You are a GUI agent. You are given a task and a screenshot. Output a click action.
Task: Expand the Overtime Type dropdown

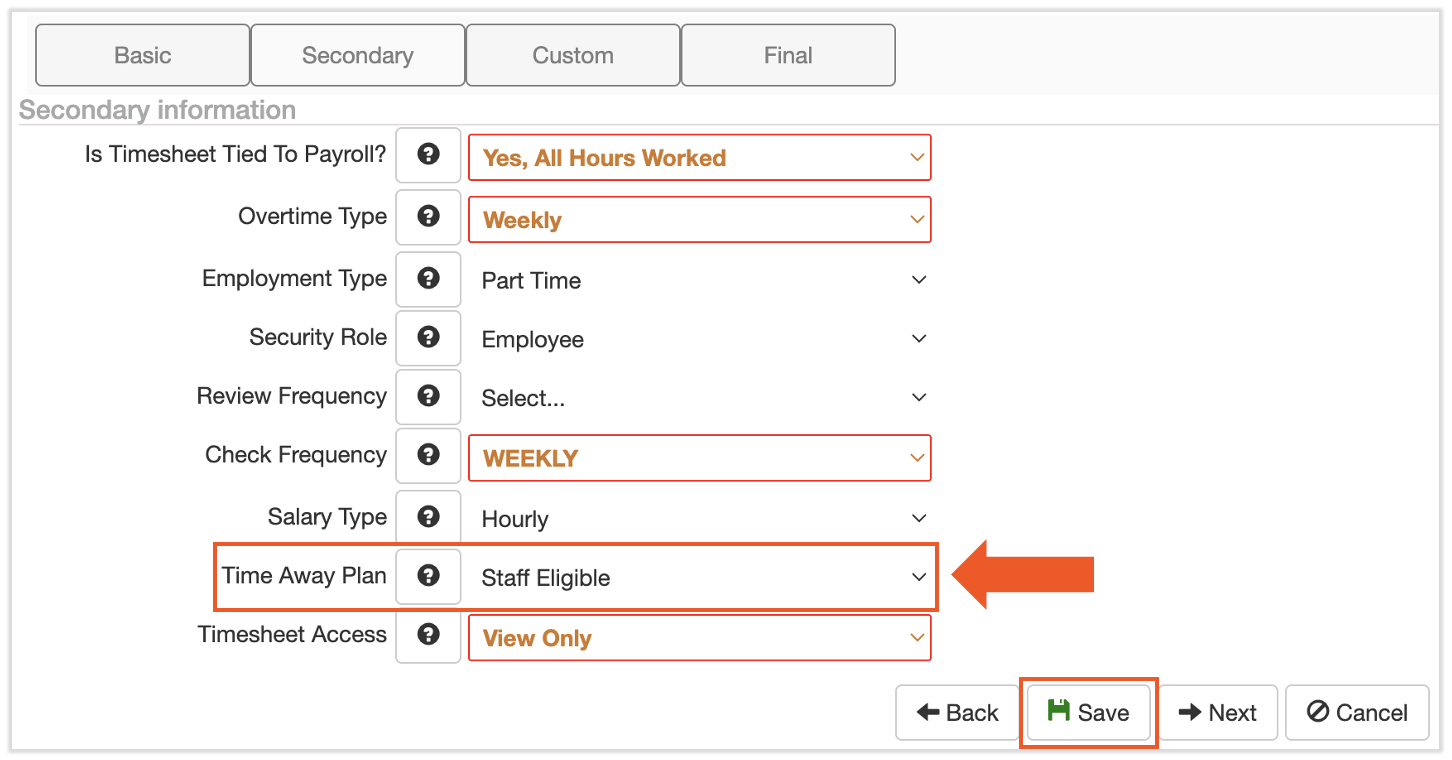click(x=700, y=220)
